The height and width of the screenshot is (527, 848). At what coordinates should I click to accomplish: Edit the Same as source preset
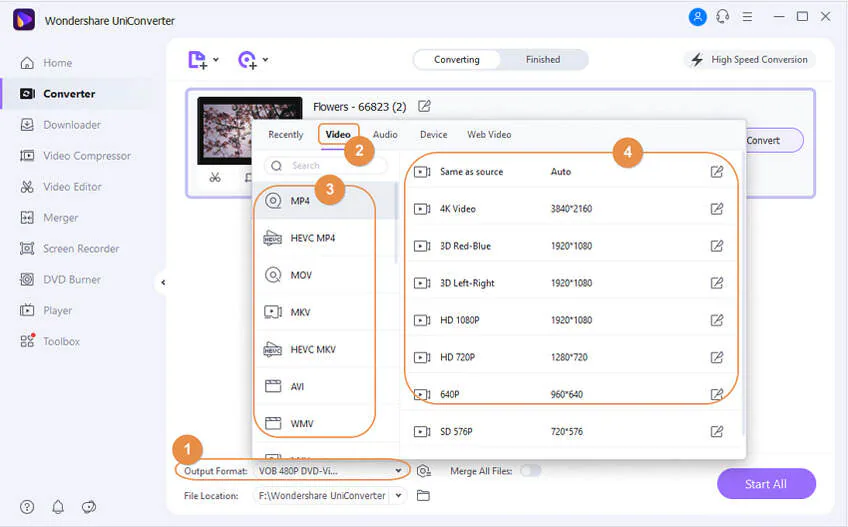717,172
